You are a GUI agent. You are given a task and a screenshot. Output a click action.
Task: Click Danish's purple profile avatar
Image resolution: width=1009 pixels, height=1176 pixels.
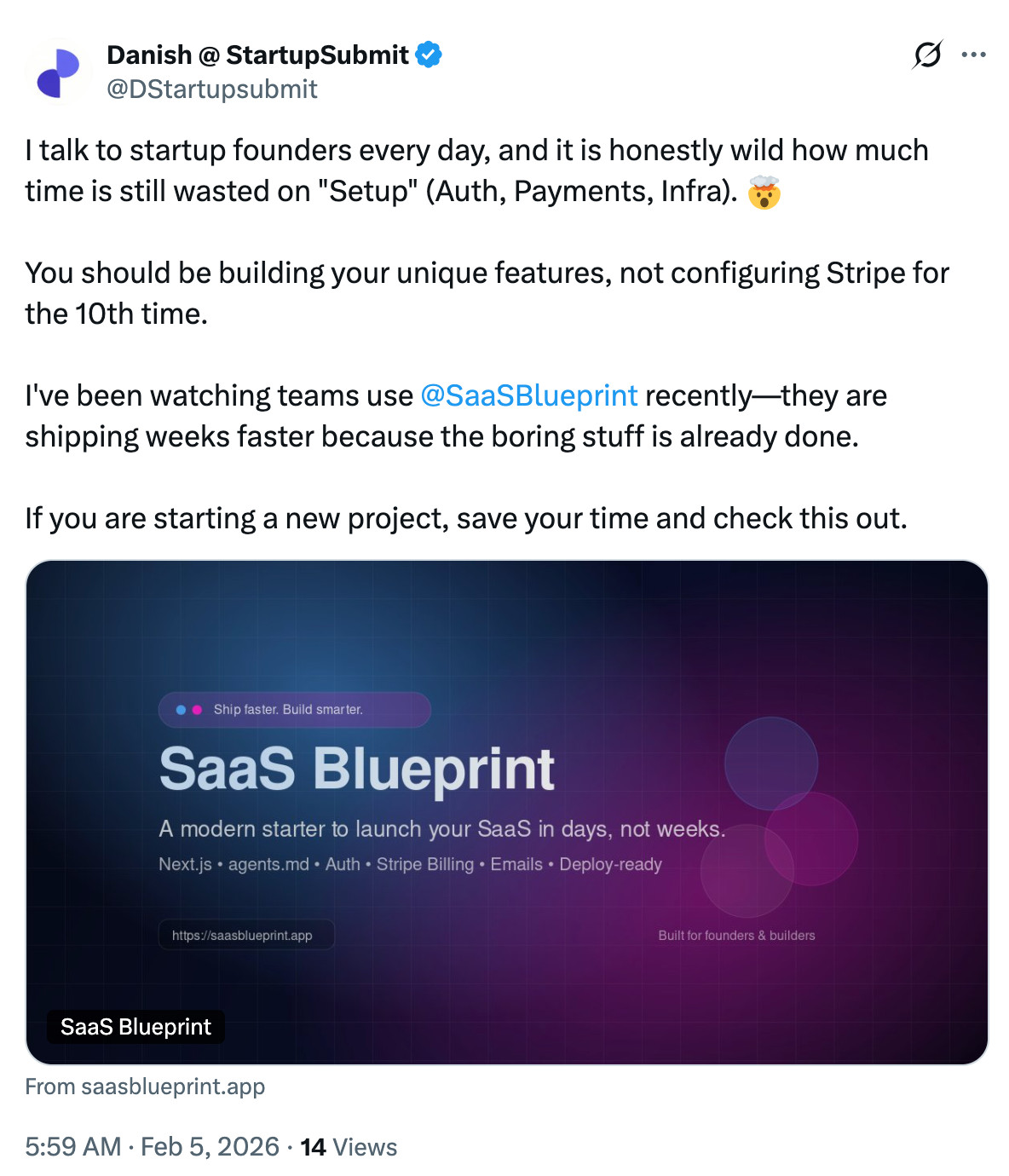59,71
